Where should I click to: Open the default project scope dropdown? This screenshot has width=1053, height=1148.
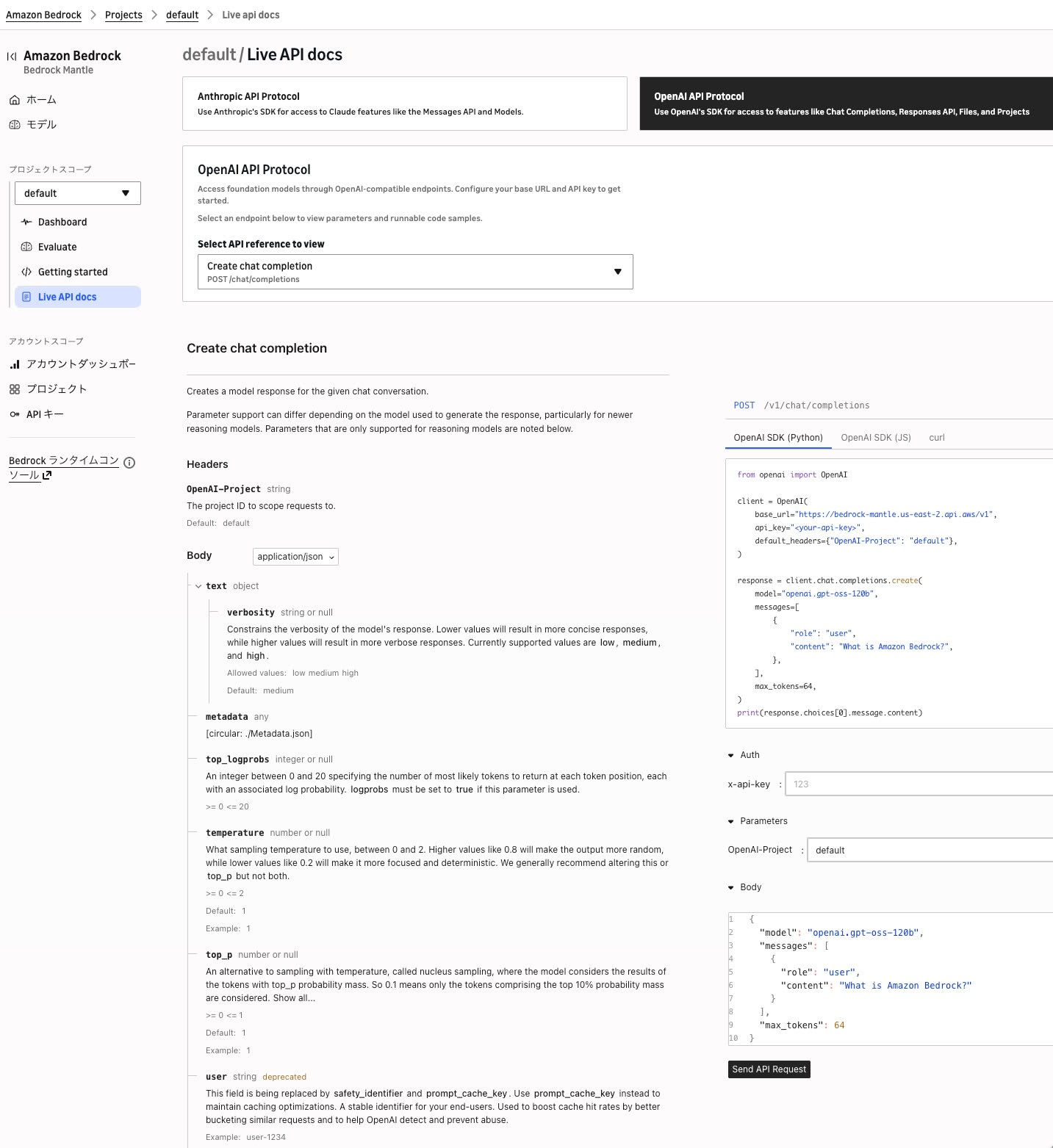(78, 193)
